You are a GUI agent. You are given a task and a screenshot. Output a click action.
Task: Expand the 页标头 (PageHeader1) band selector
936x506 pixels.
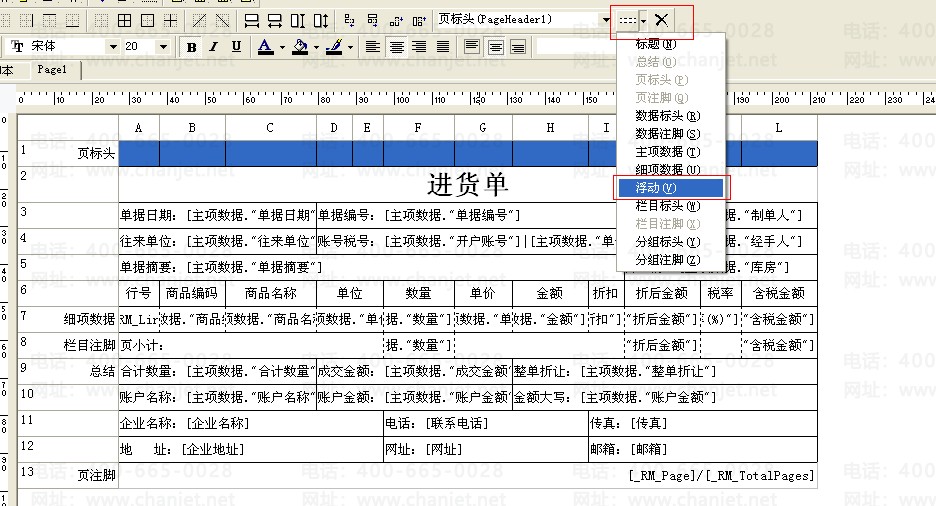pyautogui.click(x=606, y=19)
